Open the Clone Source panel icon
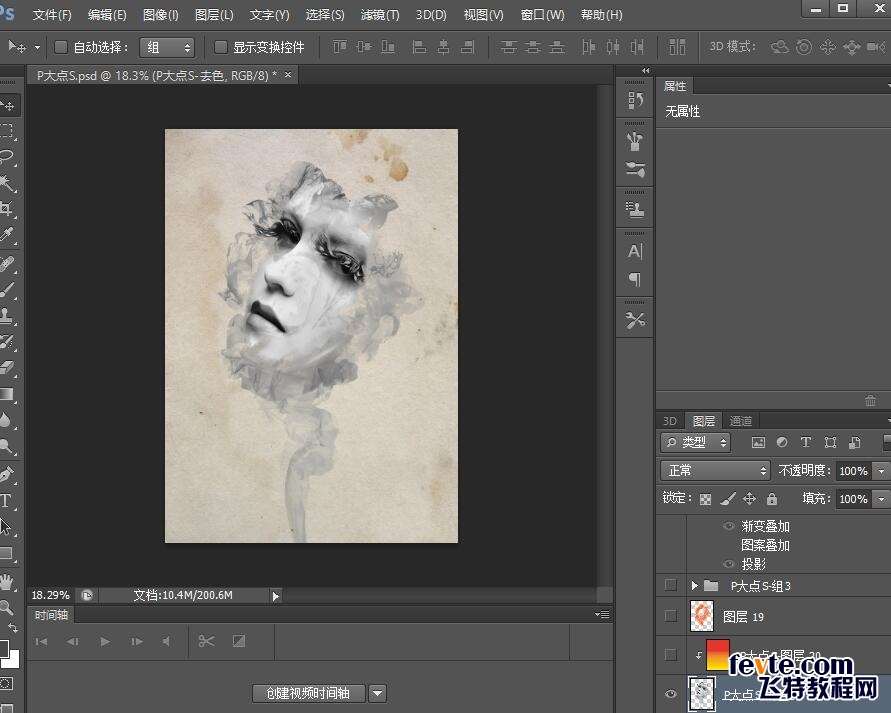Viewport: 891px width, 713px height. [x=635, y=210]
